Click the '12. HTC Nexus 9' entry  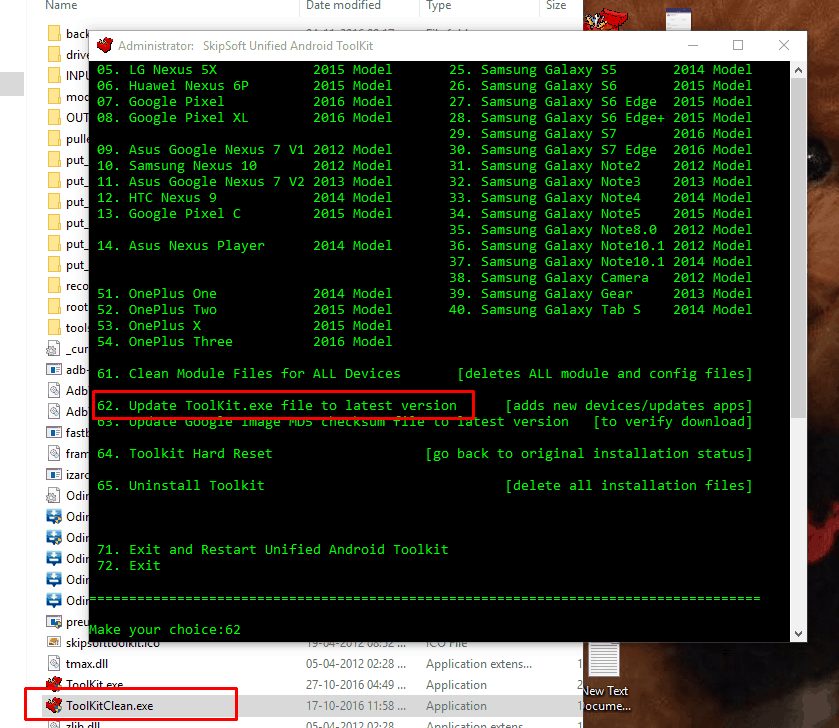pyautogui.click(x=157, y=198)
